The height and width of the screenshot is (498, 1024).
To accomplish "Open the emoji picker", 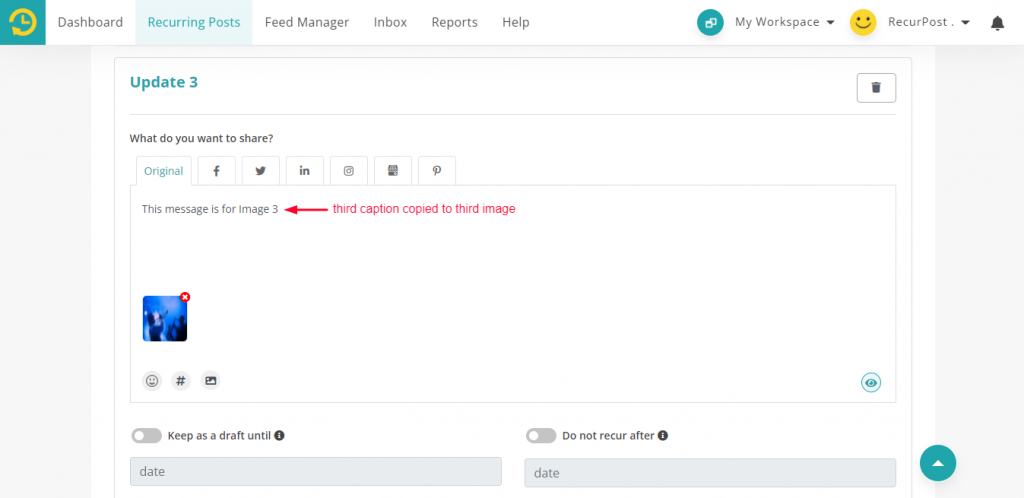I will [152, 381].
